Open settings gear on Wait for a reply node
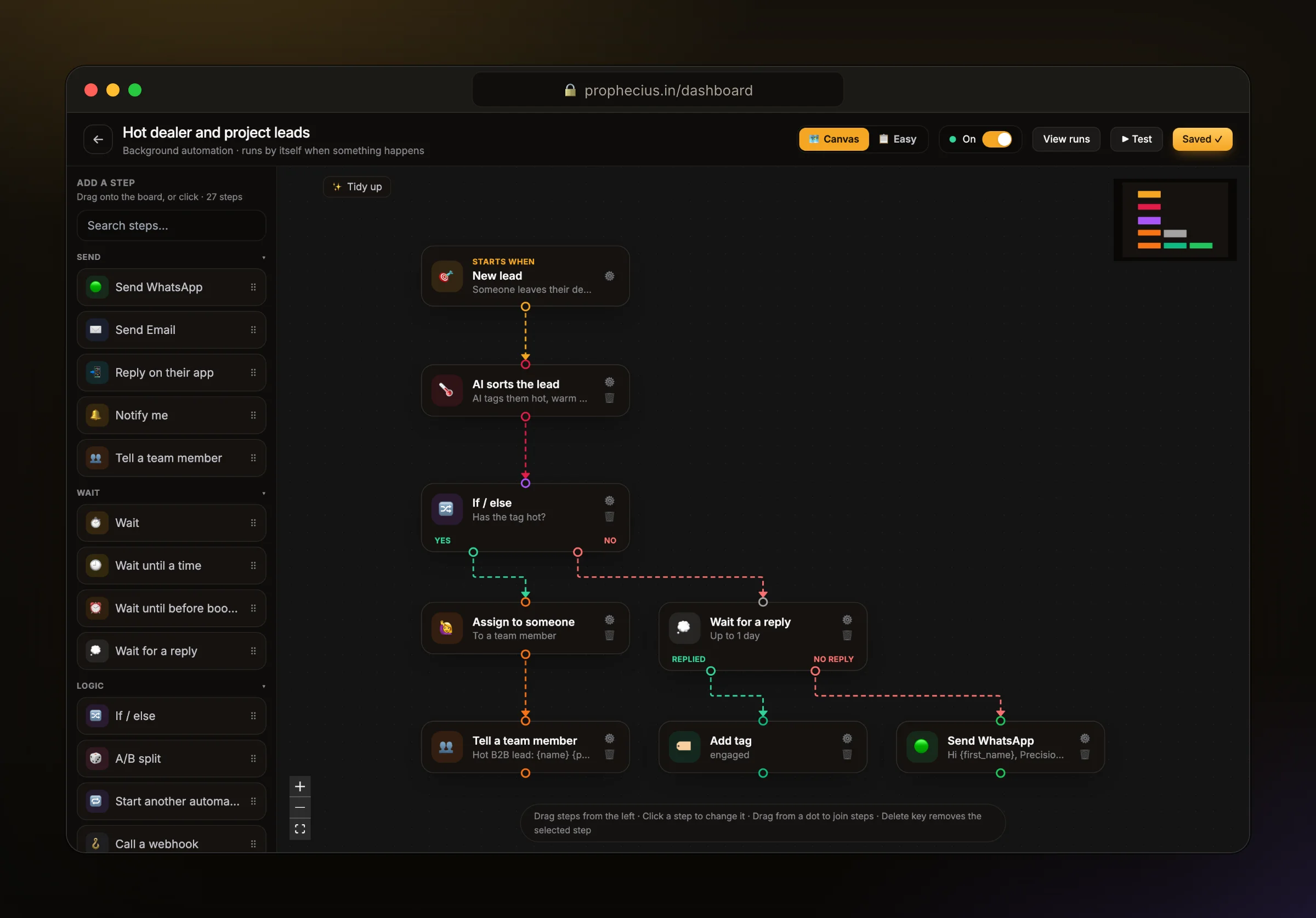This screenshot has height=918, width=1316. tap(847, 620)
